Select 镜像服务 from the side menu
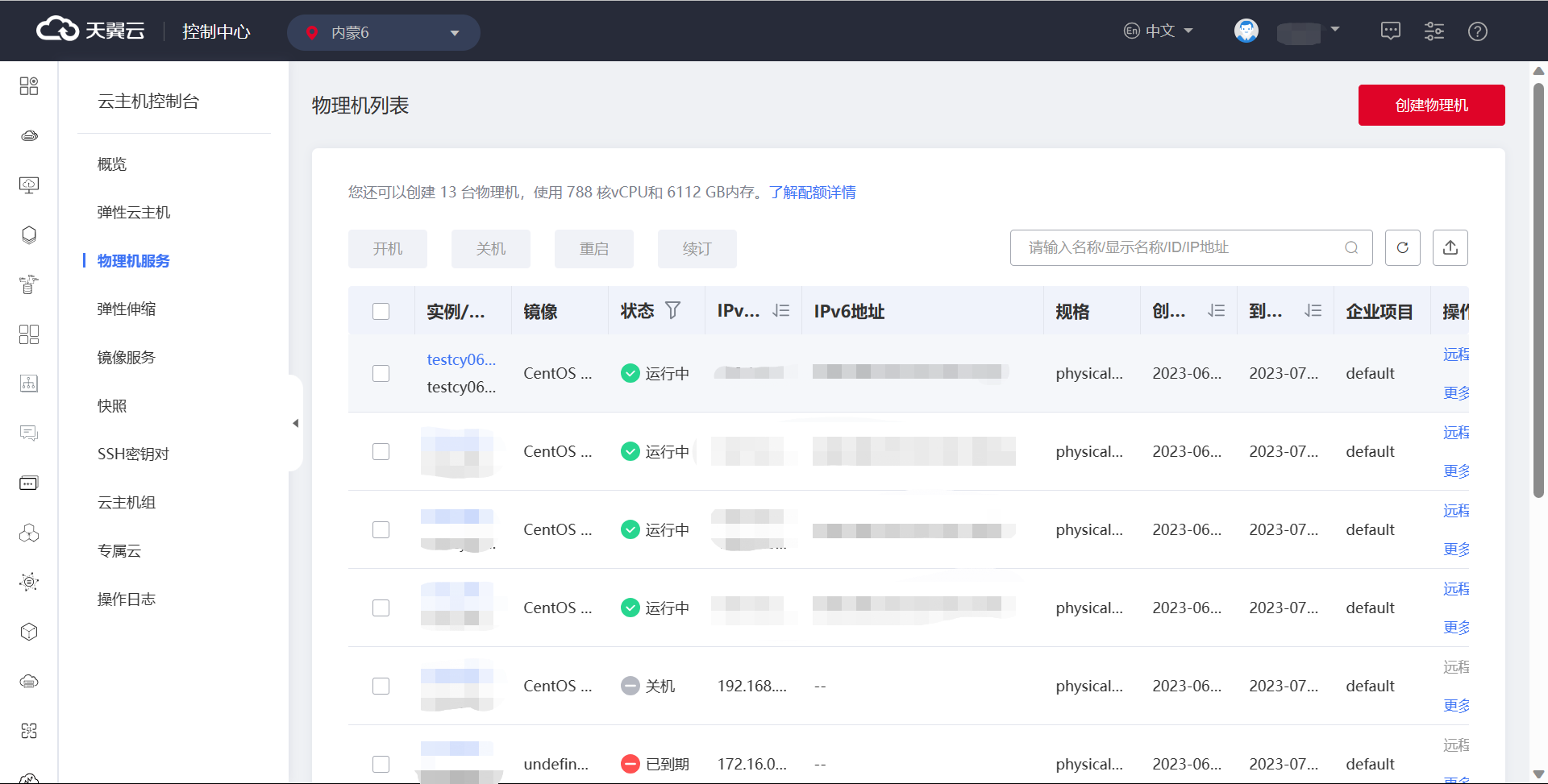 [x=127, y=358]
